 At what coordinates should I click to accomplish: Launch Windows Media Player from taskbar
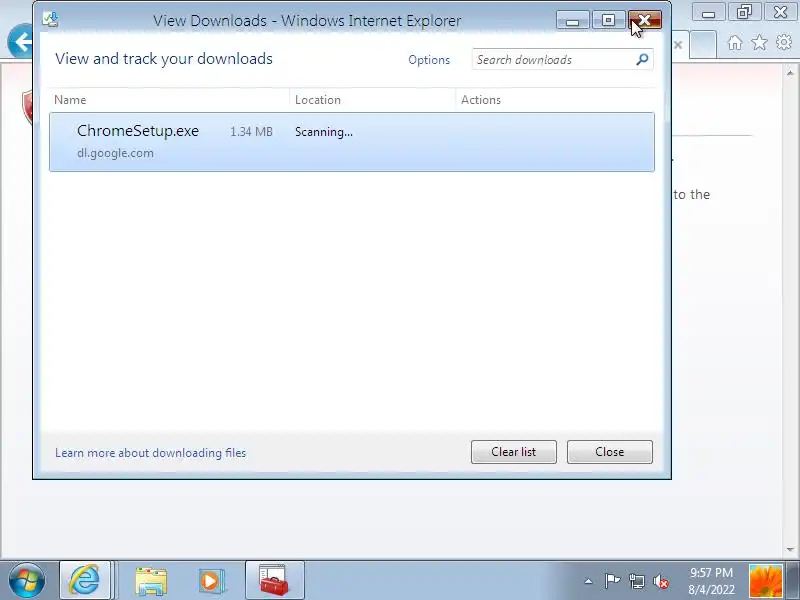[x=211, y=581]
